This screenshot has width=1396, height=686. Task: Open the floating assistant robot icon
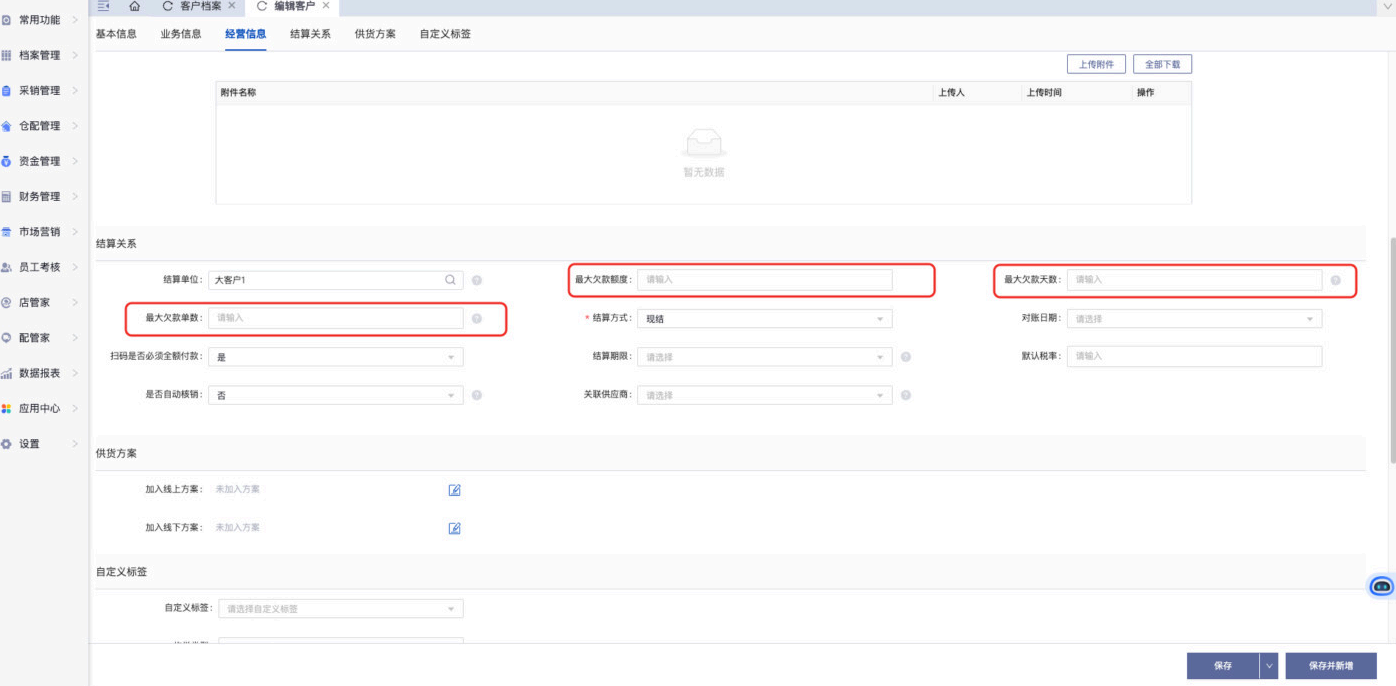pos(1381,586)
